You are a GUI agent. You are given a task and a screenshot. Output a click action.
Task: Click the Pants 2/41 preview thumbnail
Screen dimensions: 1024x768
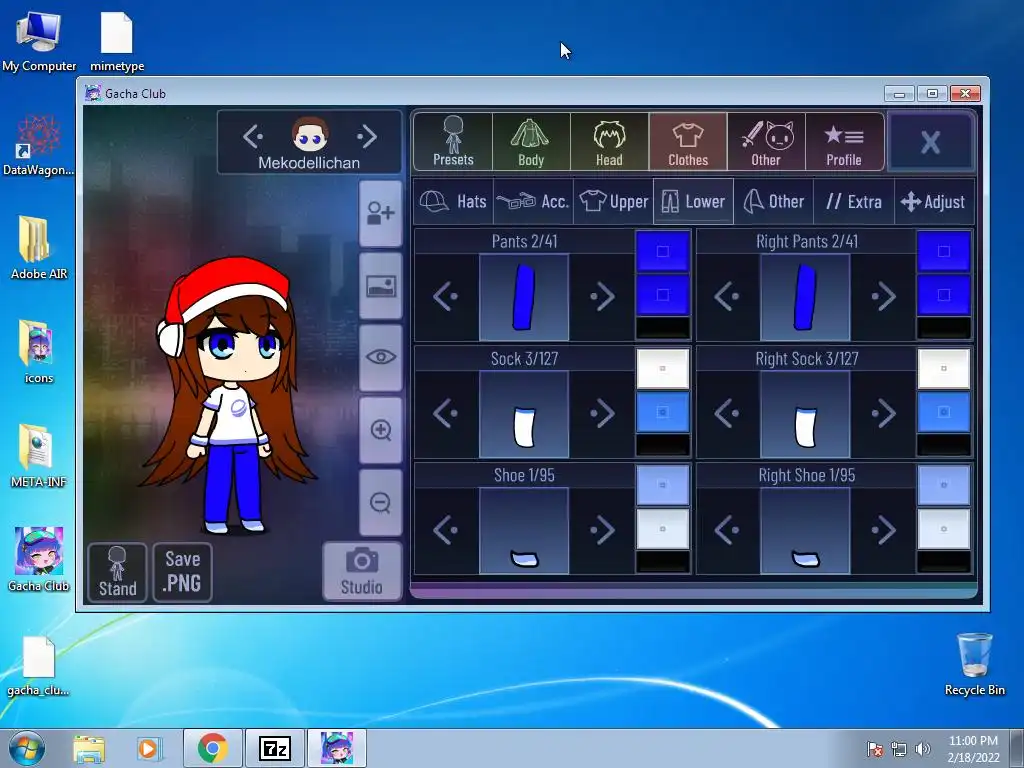[524, 297]
